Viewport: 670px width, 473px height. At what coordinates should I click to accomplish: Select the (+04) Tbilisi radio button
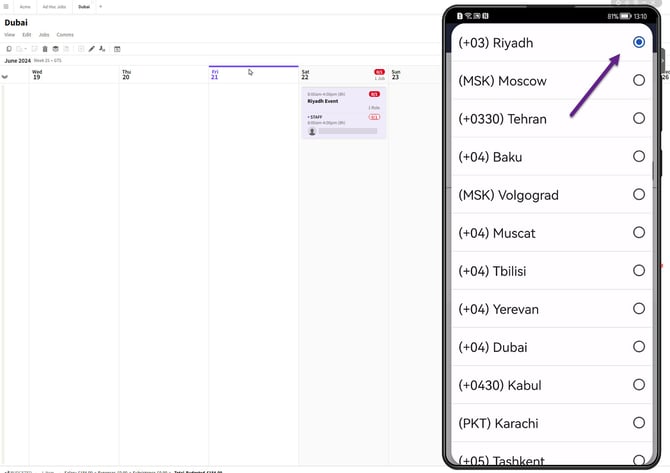click(x=639, y=270)
